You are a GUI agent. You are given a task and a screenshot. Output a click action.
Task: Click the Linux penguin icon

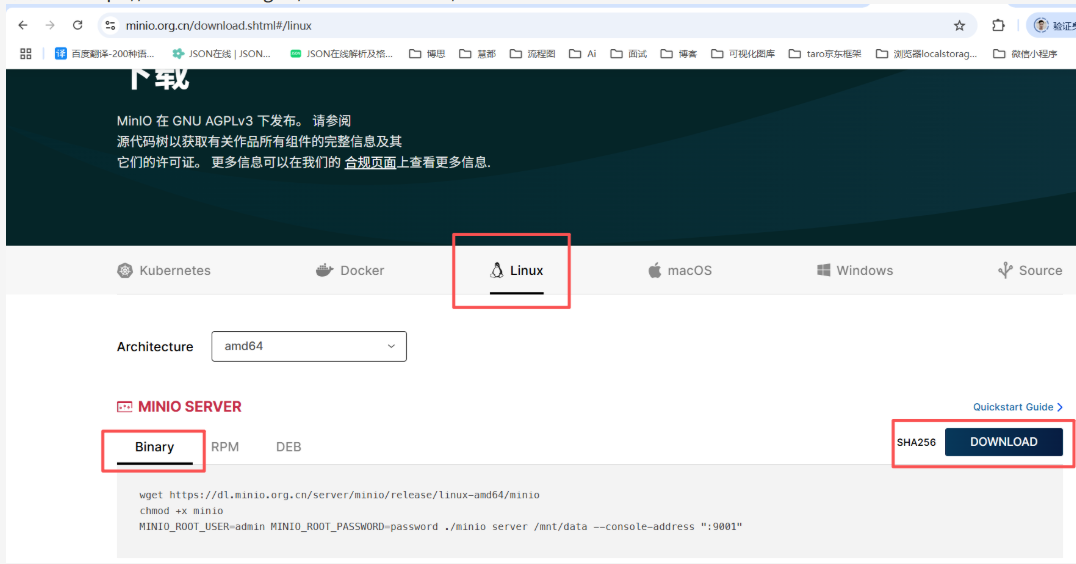497,270
